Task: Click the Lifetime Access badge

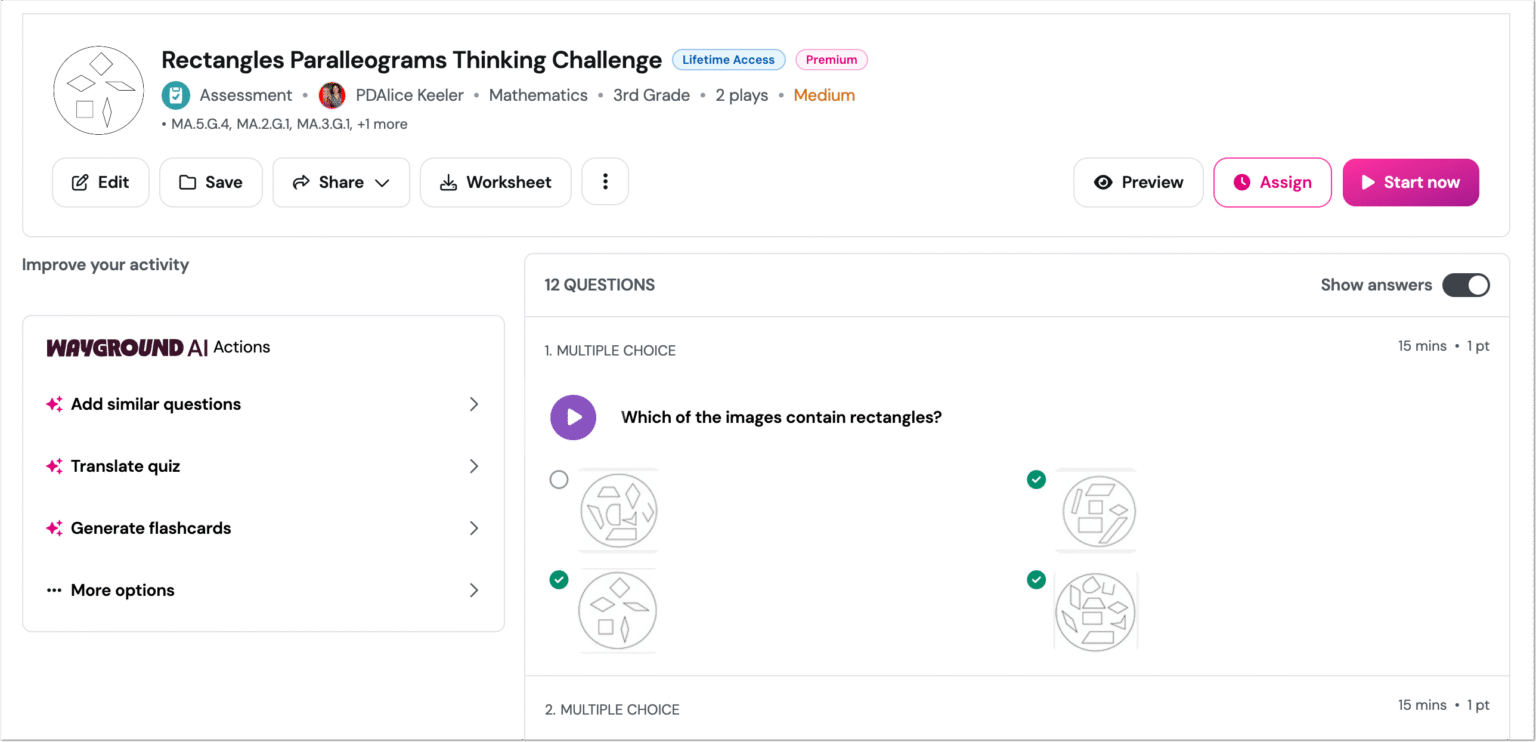Action: point(728,59)
